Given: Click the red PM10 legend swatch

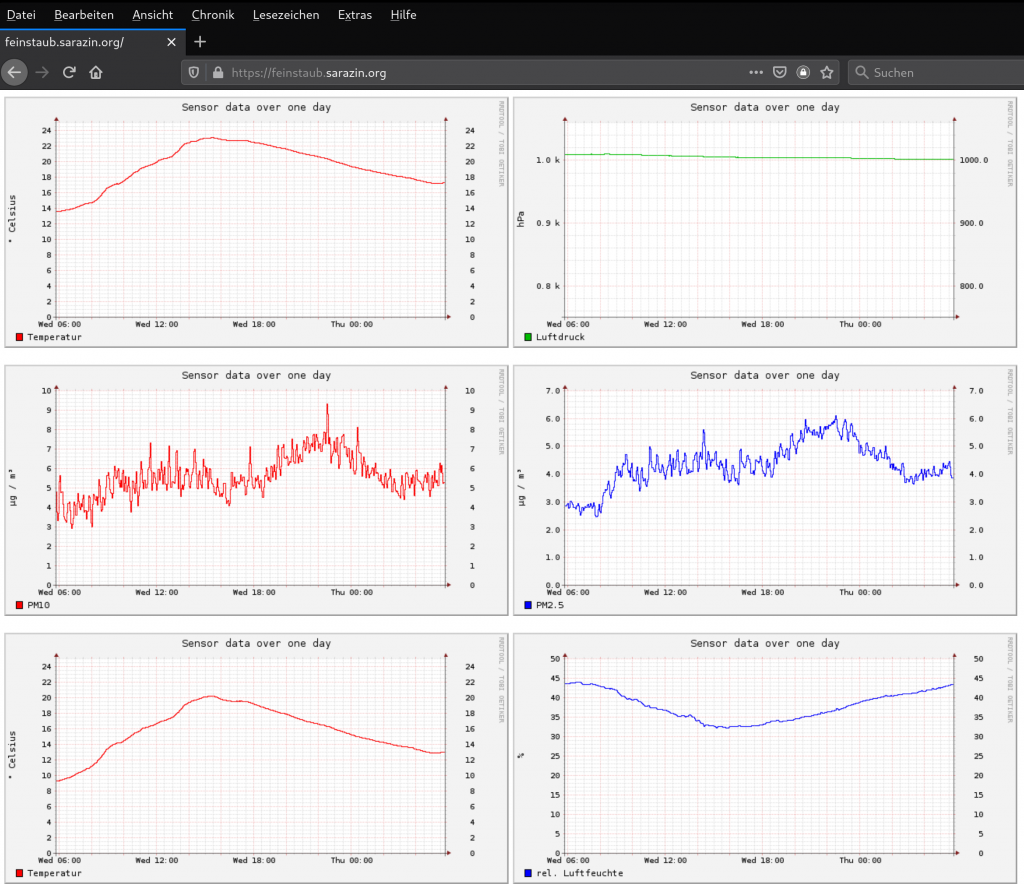Looking at the screenshot, I should coord(19,605).
